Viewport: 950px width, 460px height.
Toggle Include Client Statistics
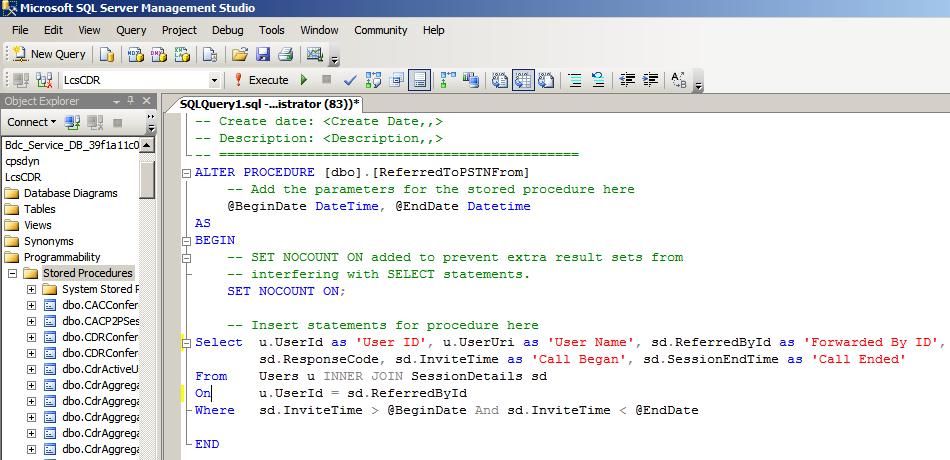(471, 80)
